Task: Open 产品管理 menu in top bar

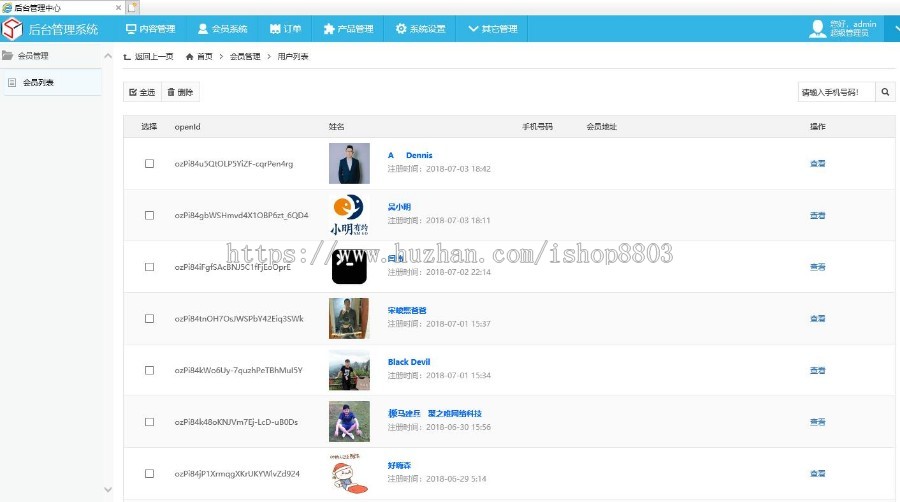Action: [x=348, y=29]
